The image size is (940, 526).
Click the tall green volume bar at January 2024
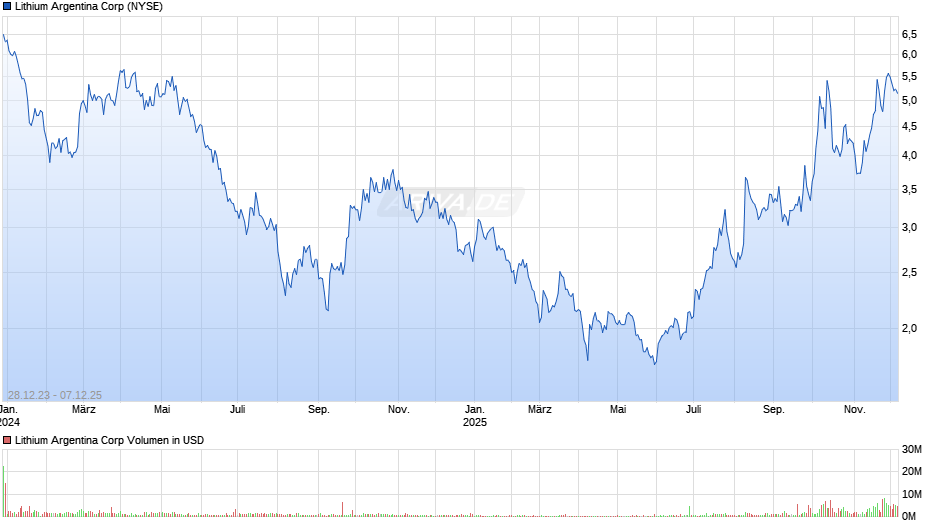pyautogui.click(x=4, y=491)
